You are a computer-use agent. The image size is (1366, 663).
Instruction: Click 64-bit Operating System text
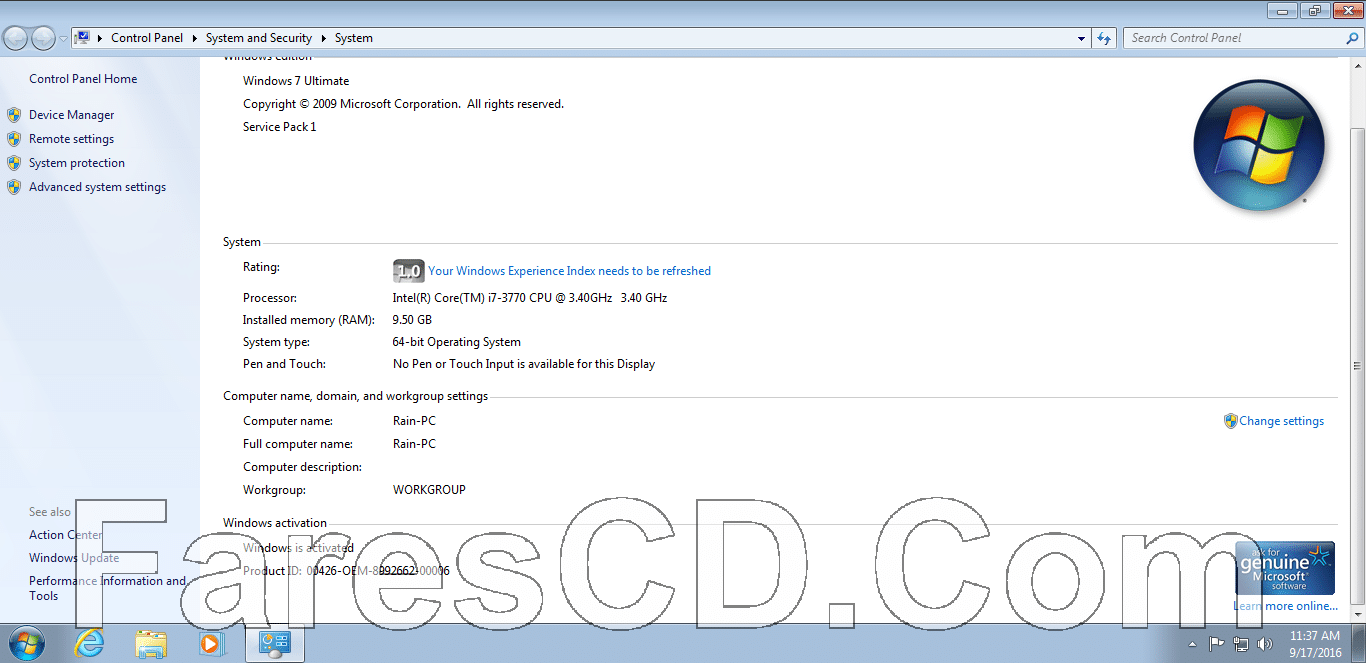[x=457, y=342]
